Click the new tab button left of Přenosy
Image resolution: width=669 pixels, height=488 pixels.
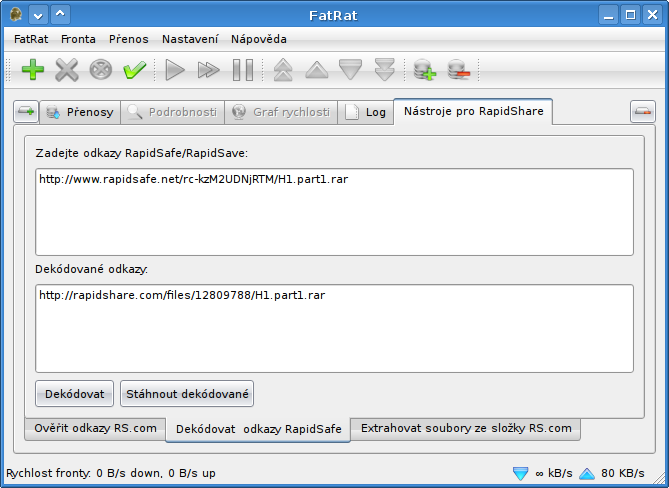pyautogui.click(x=26, y=112)
